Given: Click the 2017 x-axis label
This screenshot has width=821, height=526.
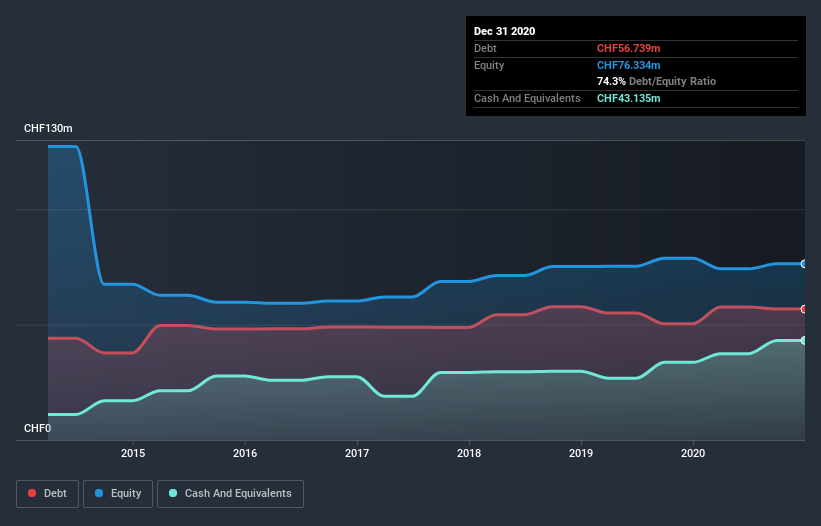Looking at the screenshot, I should pos(357,453).
